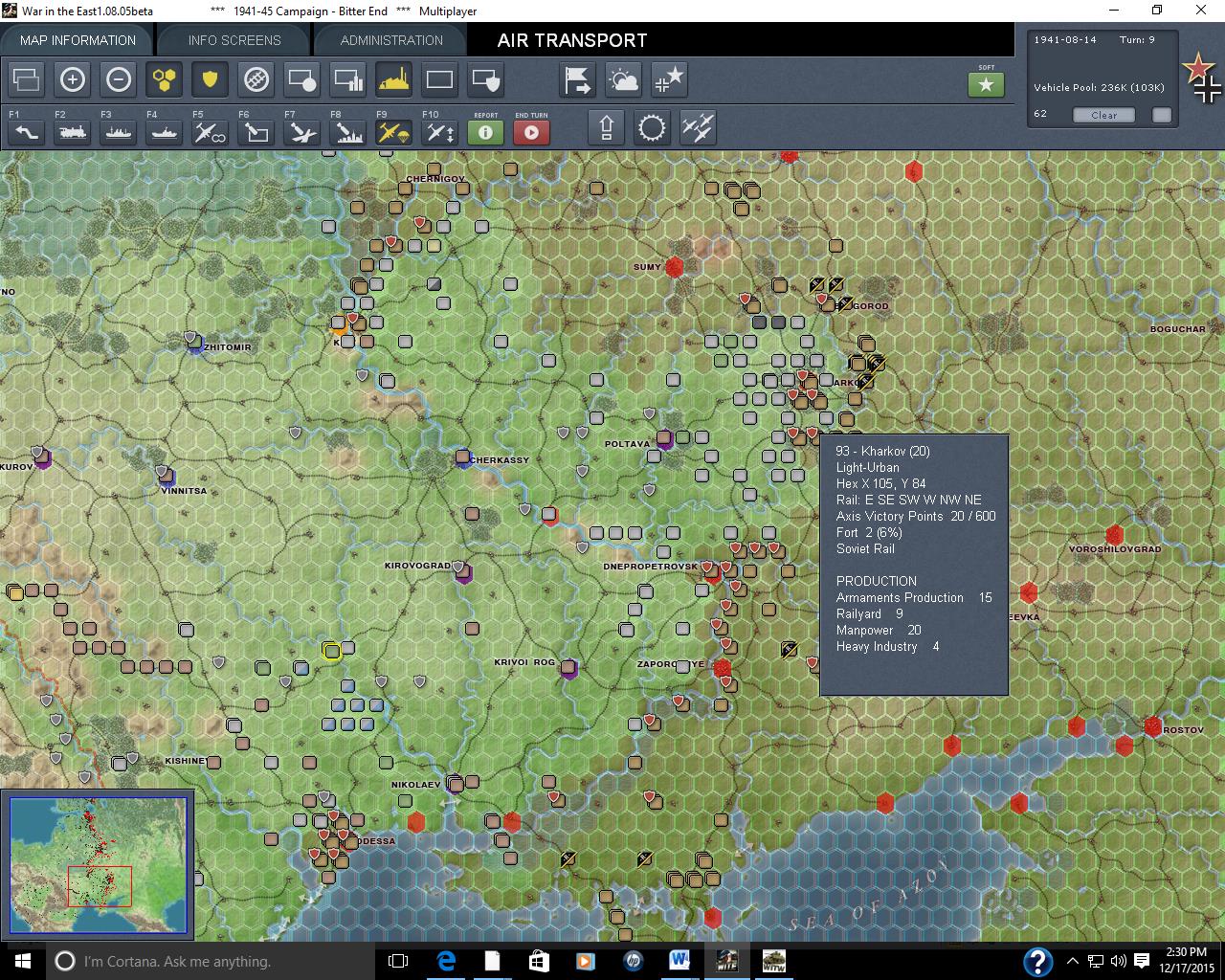Image resolution: width=1225 pixels, height=980 pixels.
Task: Open the volume control in system tray
Action: (1117, 961)
